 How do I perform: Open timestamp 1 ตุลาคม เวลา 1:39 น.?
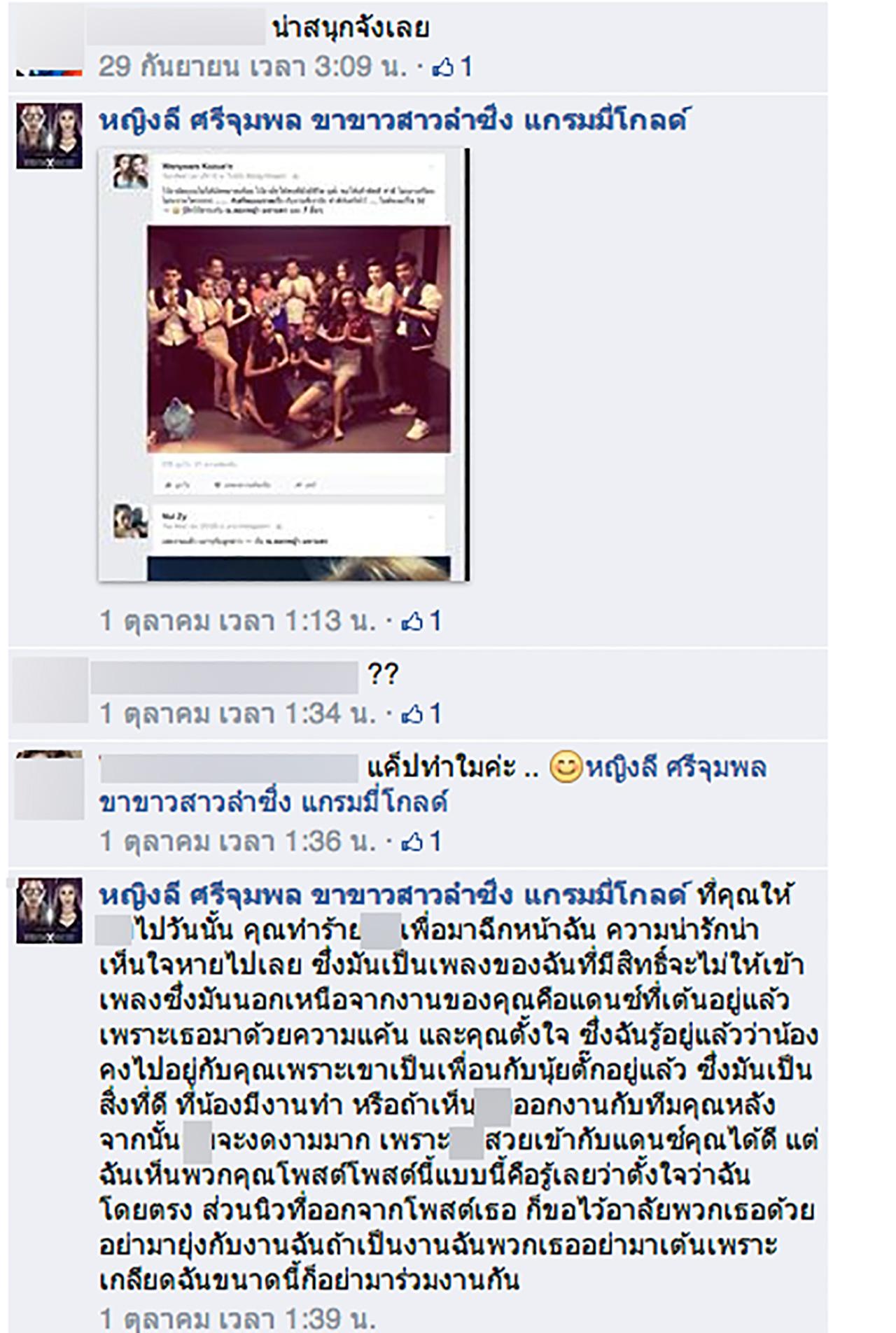[238, 1319]
